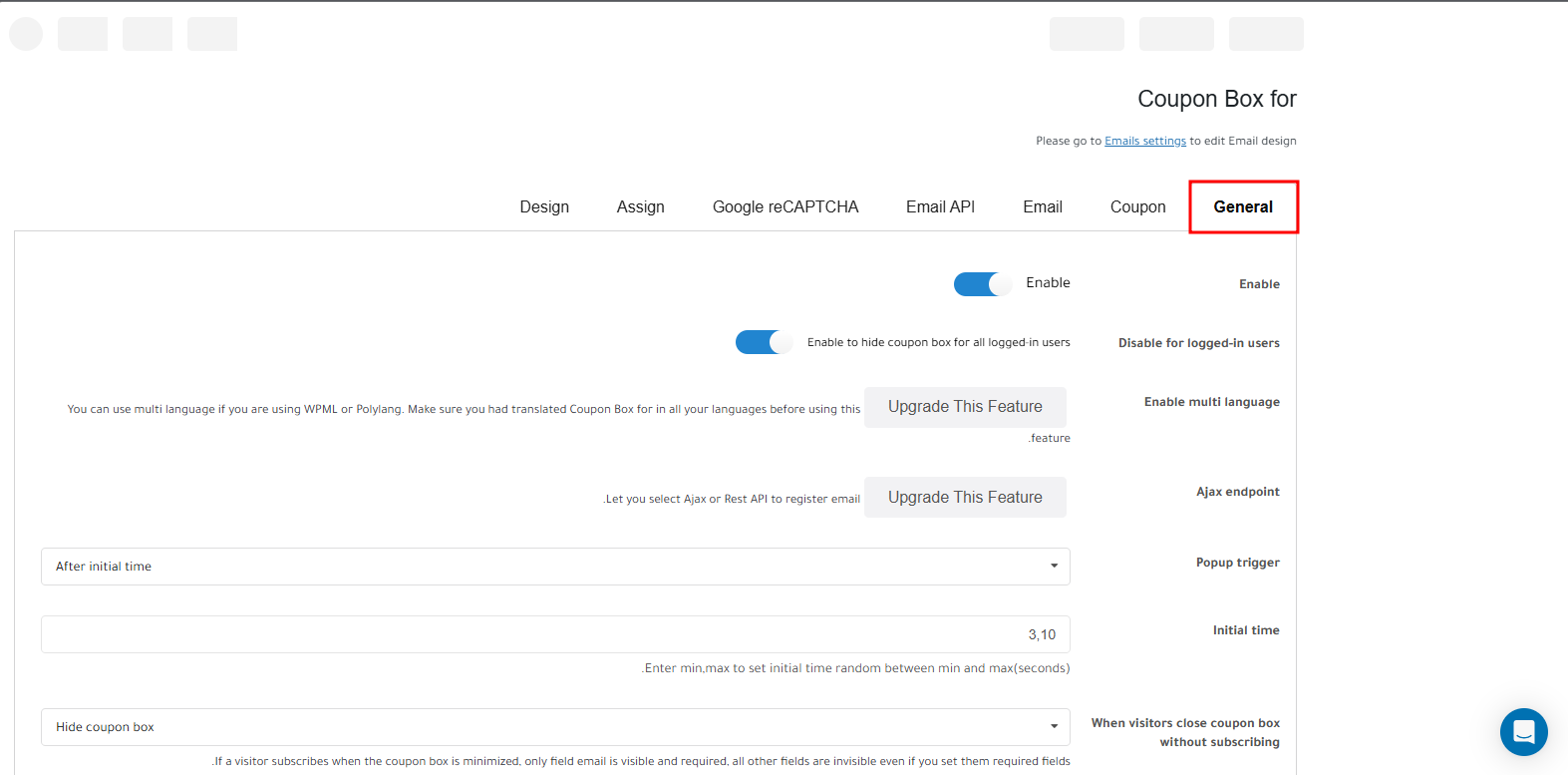Switch to the Email tab
Viewport: 1568px width, 775px height.
click(x=1043, y=206)
